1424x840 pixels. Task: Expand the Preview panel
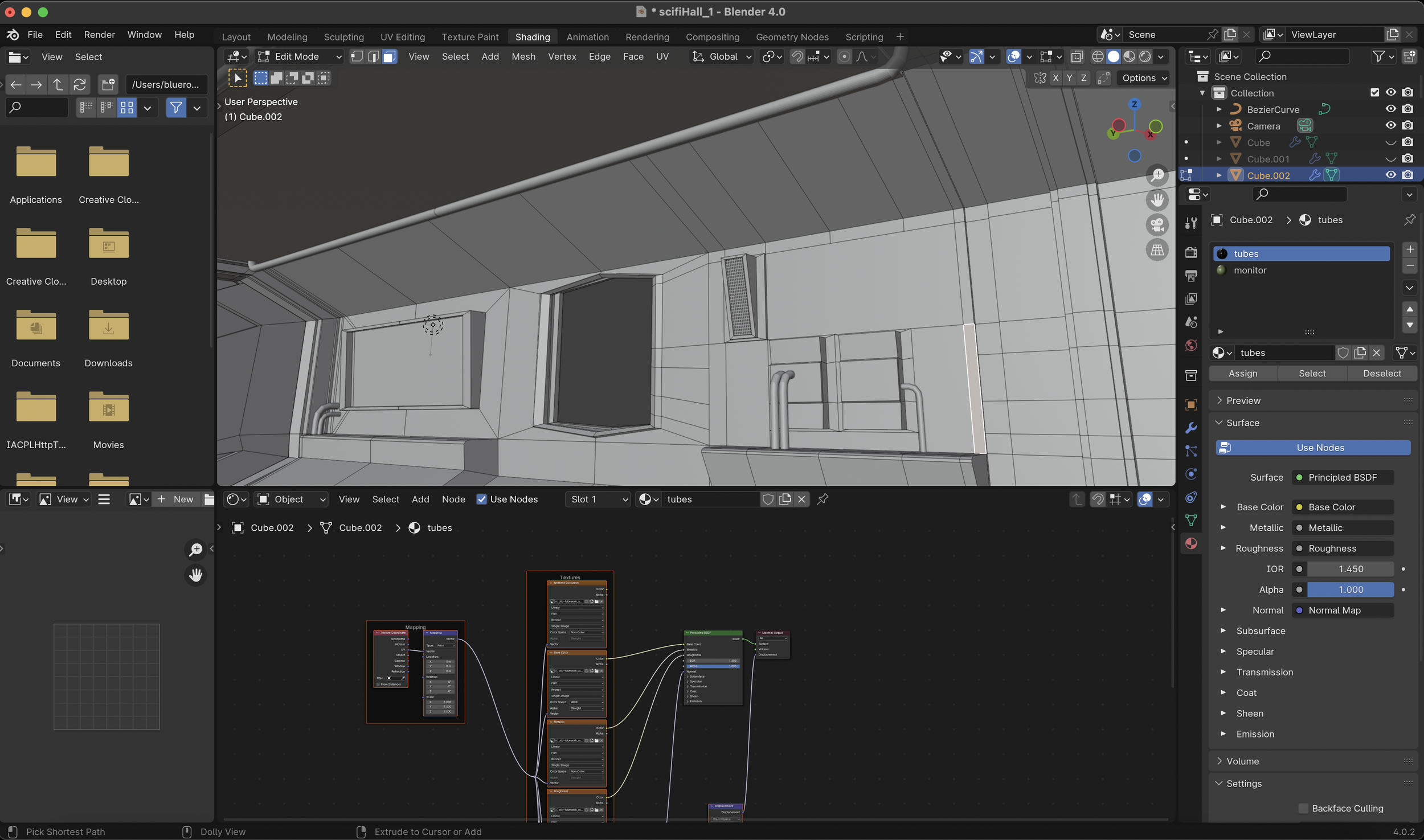[1243, 400]
